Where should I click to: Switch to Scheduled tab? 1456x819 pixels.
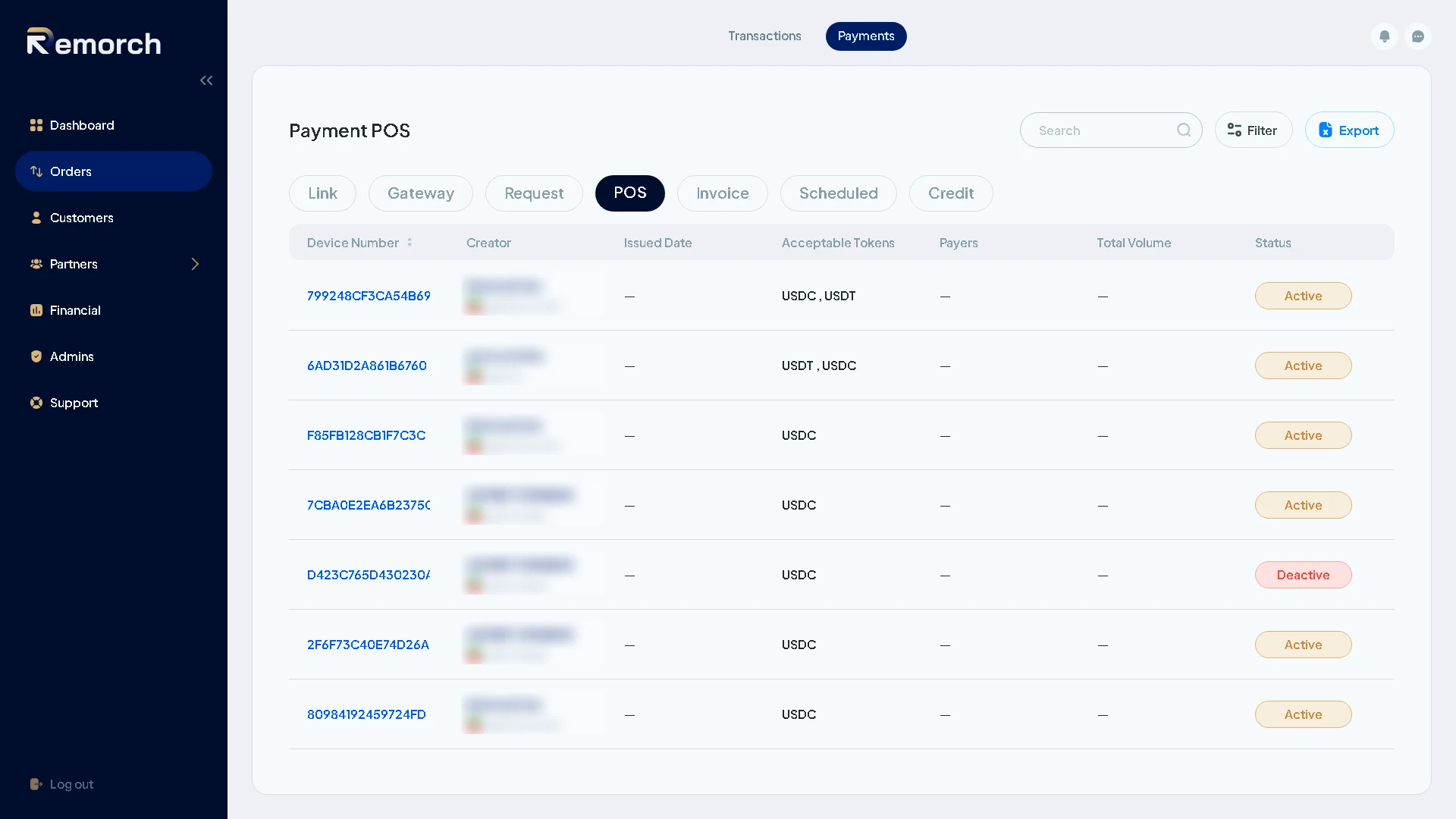tap(839, 193)
